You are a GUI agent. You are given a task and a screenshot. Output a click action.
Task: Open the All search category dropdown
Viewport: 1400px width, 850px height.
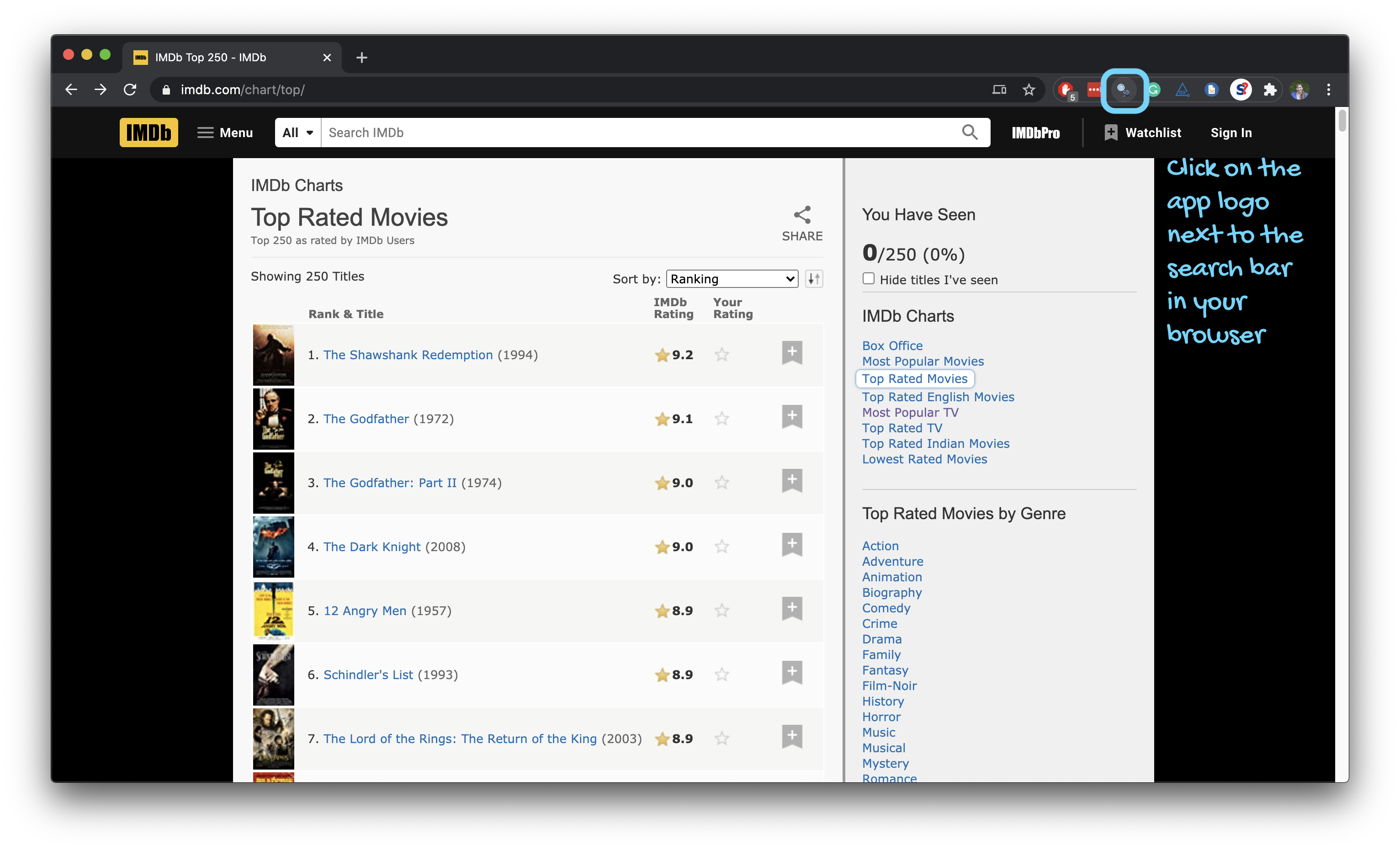(298, 133)
